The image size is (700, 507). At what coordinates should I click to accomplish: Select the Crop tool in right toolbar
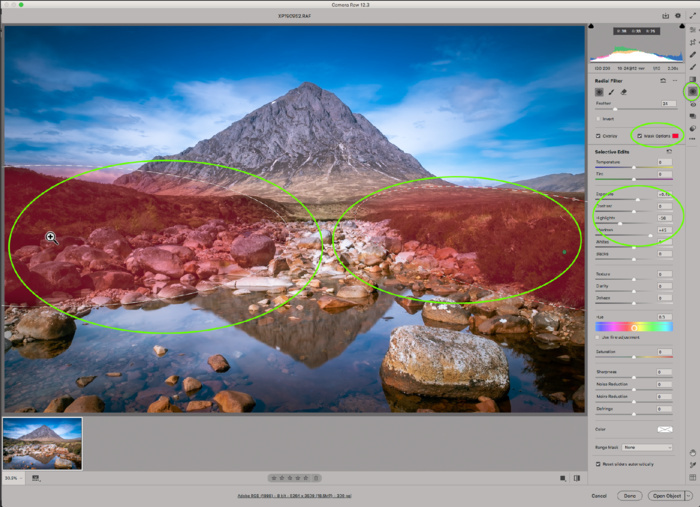[x=692, y=42]
